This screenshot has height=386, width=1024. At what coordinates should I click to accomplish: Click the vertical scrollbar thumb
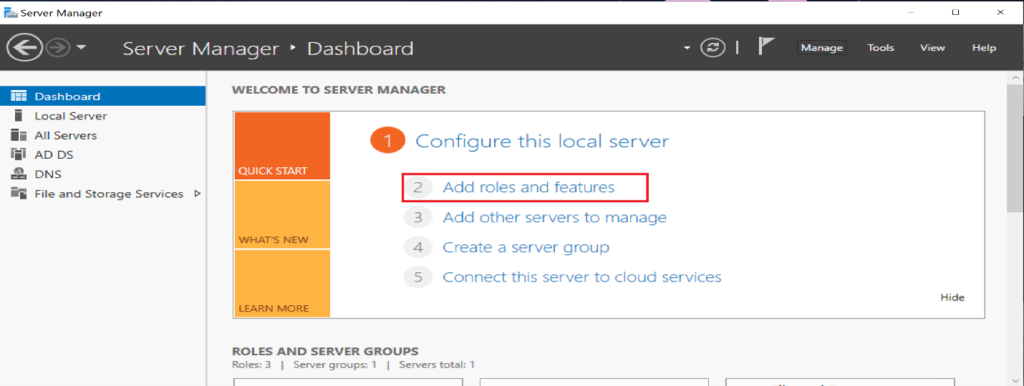(x=1015, y=147)
